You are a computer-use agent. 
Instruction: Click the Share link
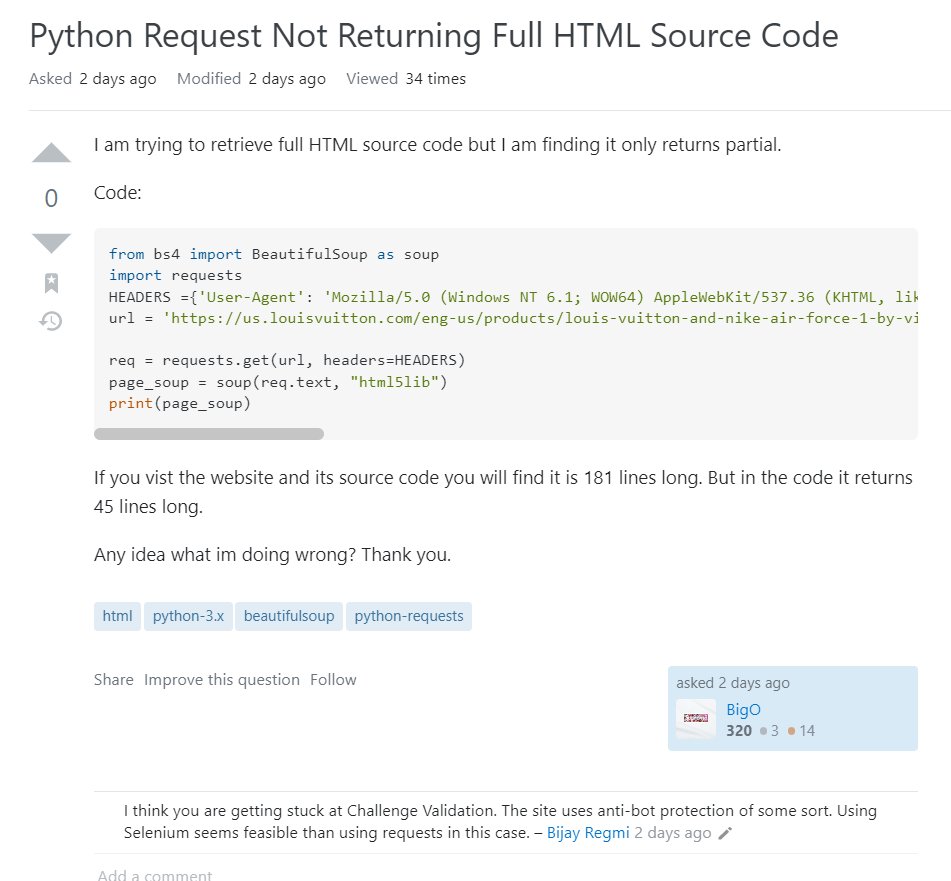[113, 680]
